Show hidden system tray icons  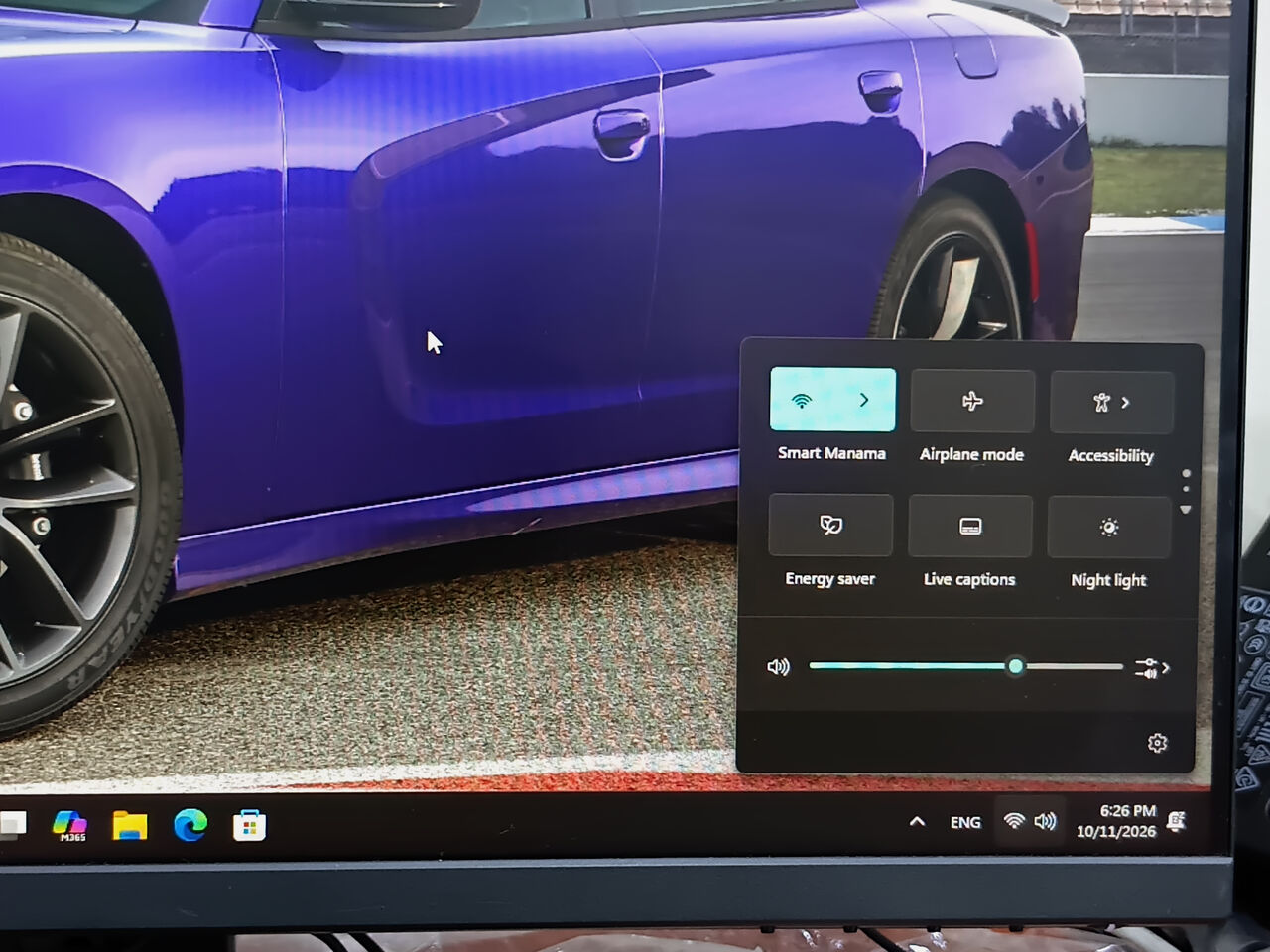tap(917, 821)
